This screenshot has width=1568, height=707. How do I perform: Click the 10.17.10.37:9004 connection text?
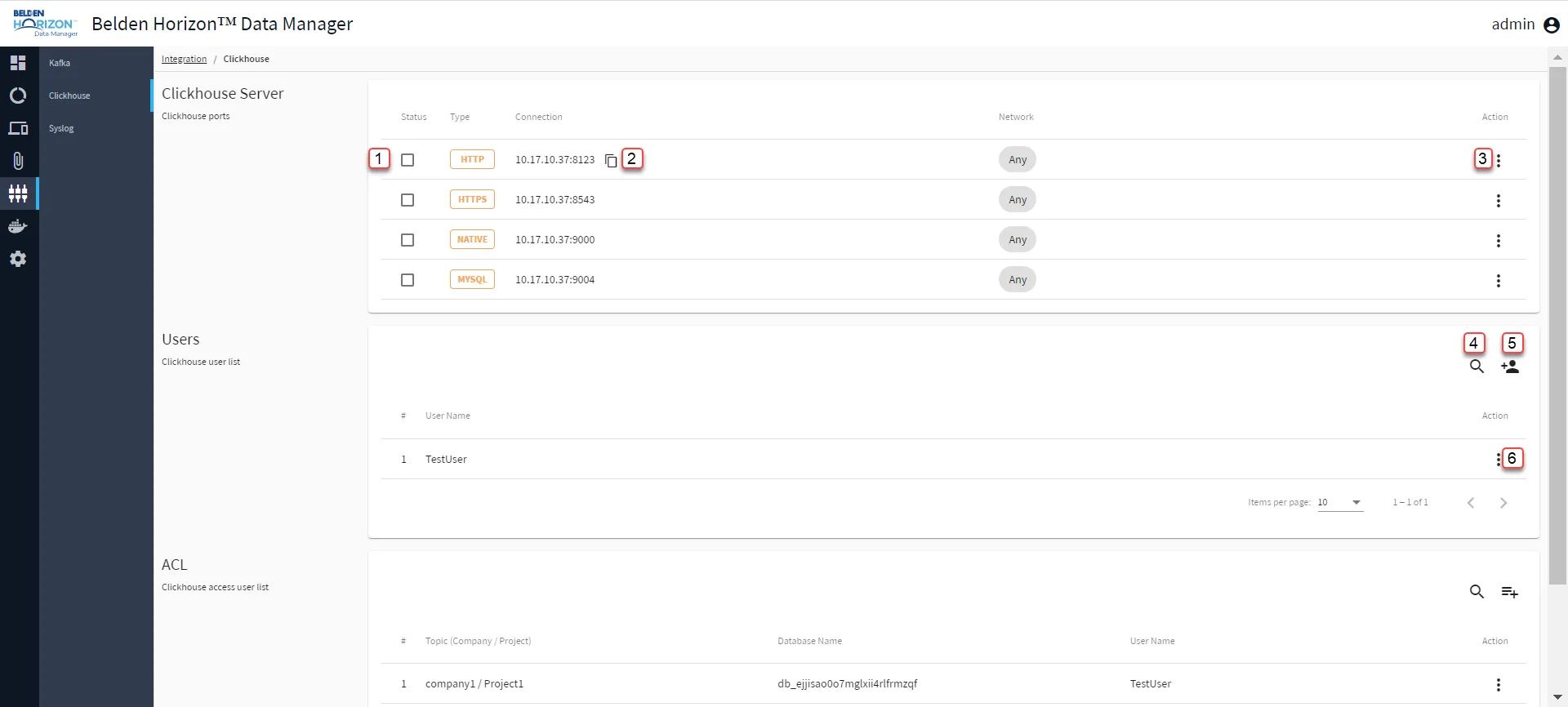pos(555,280)
